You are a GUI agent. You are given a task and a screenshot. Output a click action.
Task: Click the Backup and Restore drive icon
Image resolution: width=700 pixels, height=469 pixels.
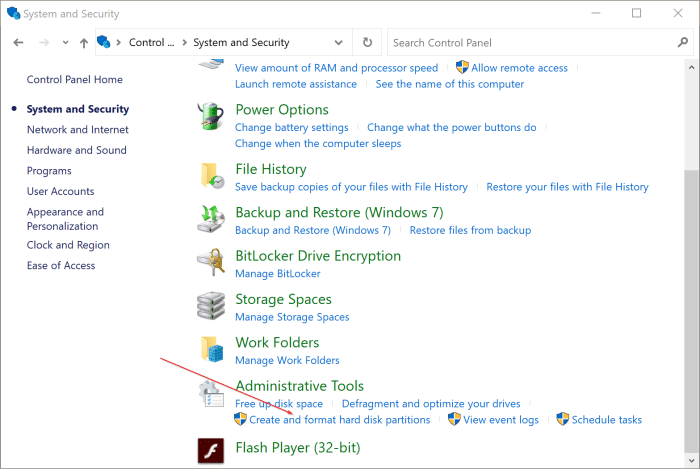[x=211, y=219]
